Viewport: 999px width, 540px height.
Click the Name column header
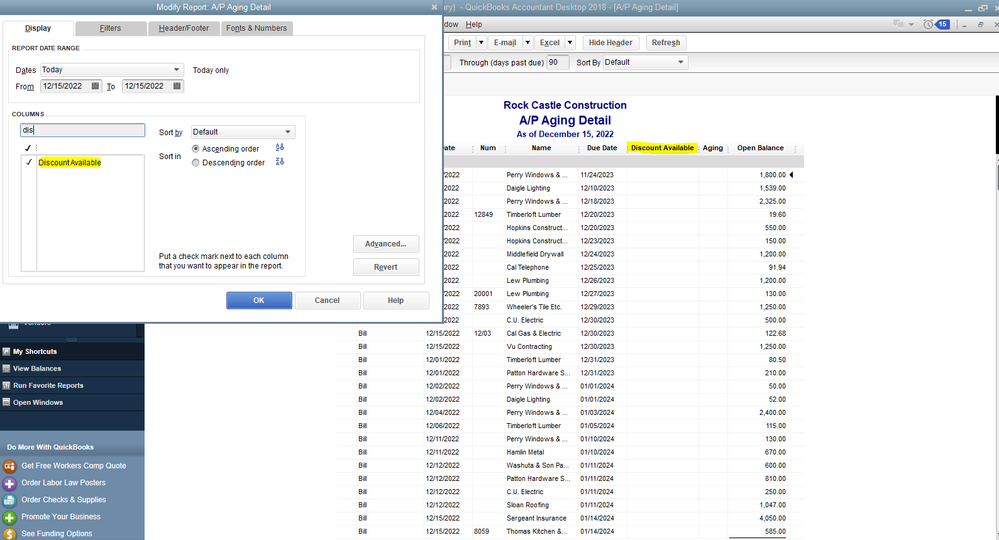(x=541, y=148)
